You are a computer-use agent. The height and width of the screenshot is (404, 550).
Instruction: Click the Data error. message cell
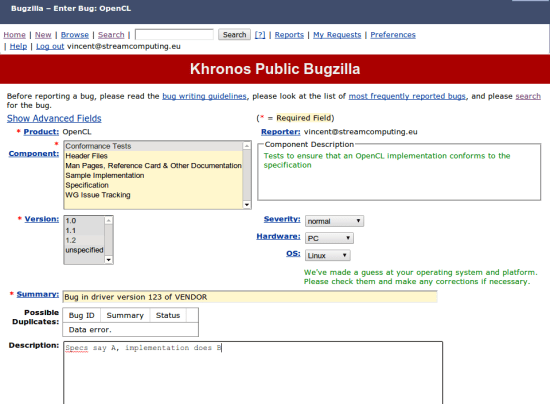[130, 330]
